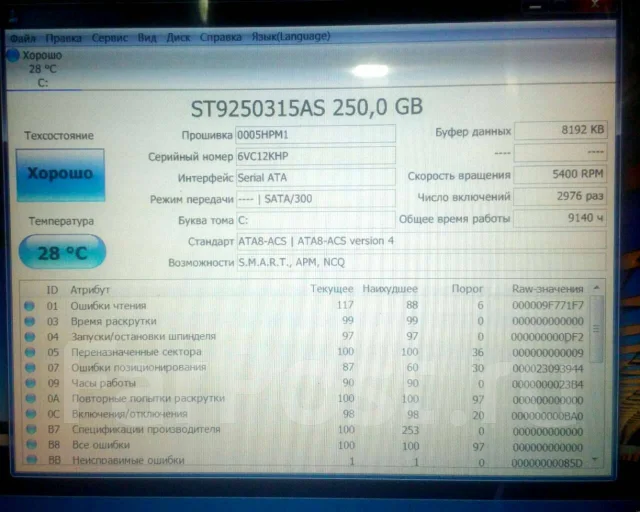Click status dot of Неисправимые ошибки row
Viewport: 640px width, 512px height.
32,460
